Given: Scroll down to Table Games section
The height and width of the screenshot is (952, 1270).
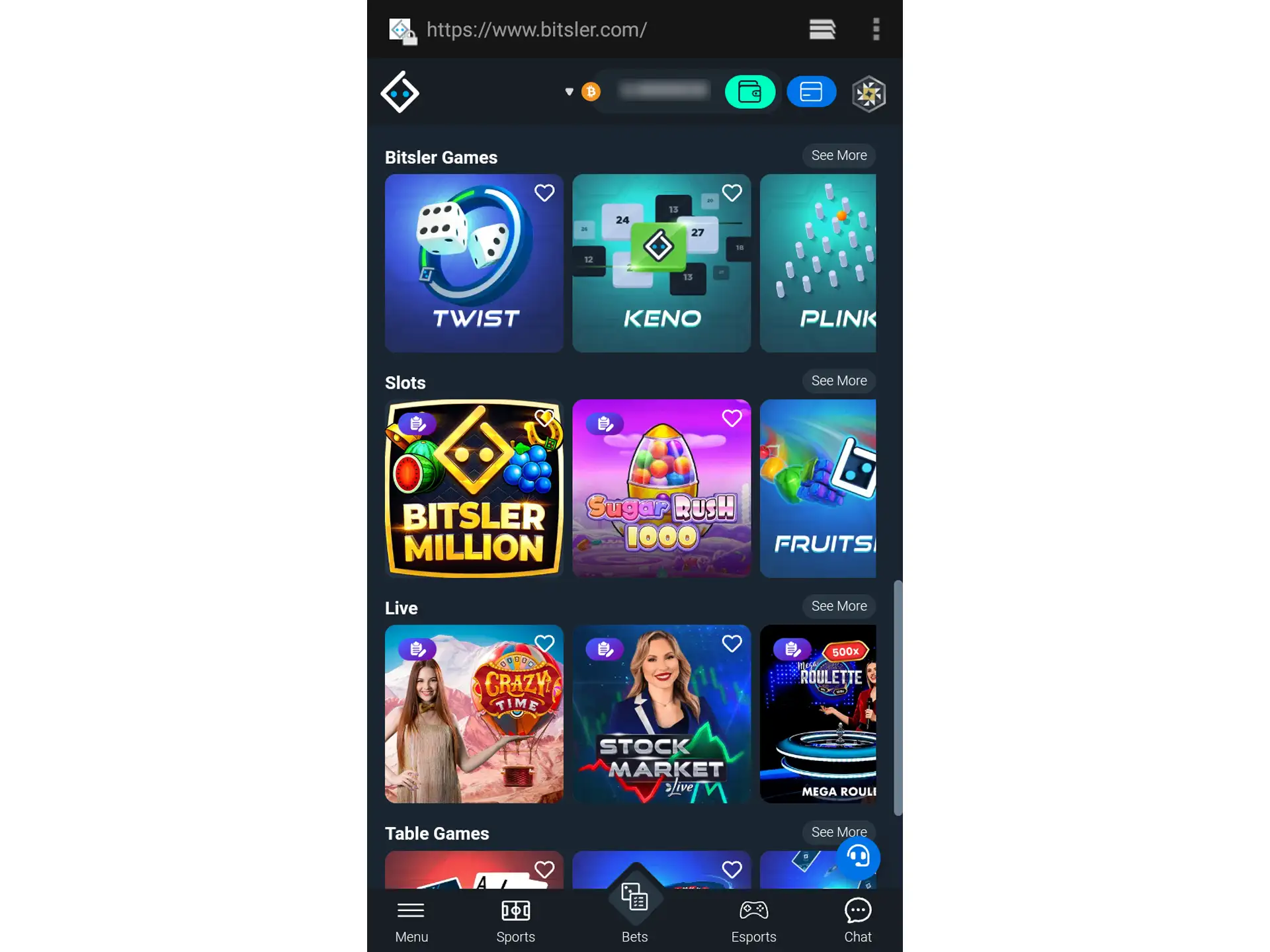Looking at the screenshot, I should point(436,833).
